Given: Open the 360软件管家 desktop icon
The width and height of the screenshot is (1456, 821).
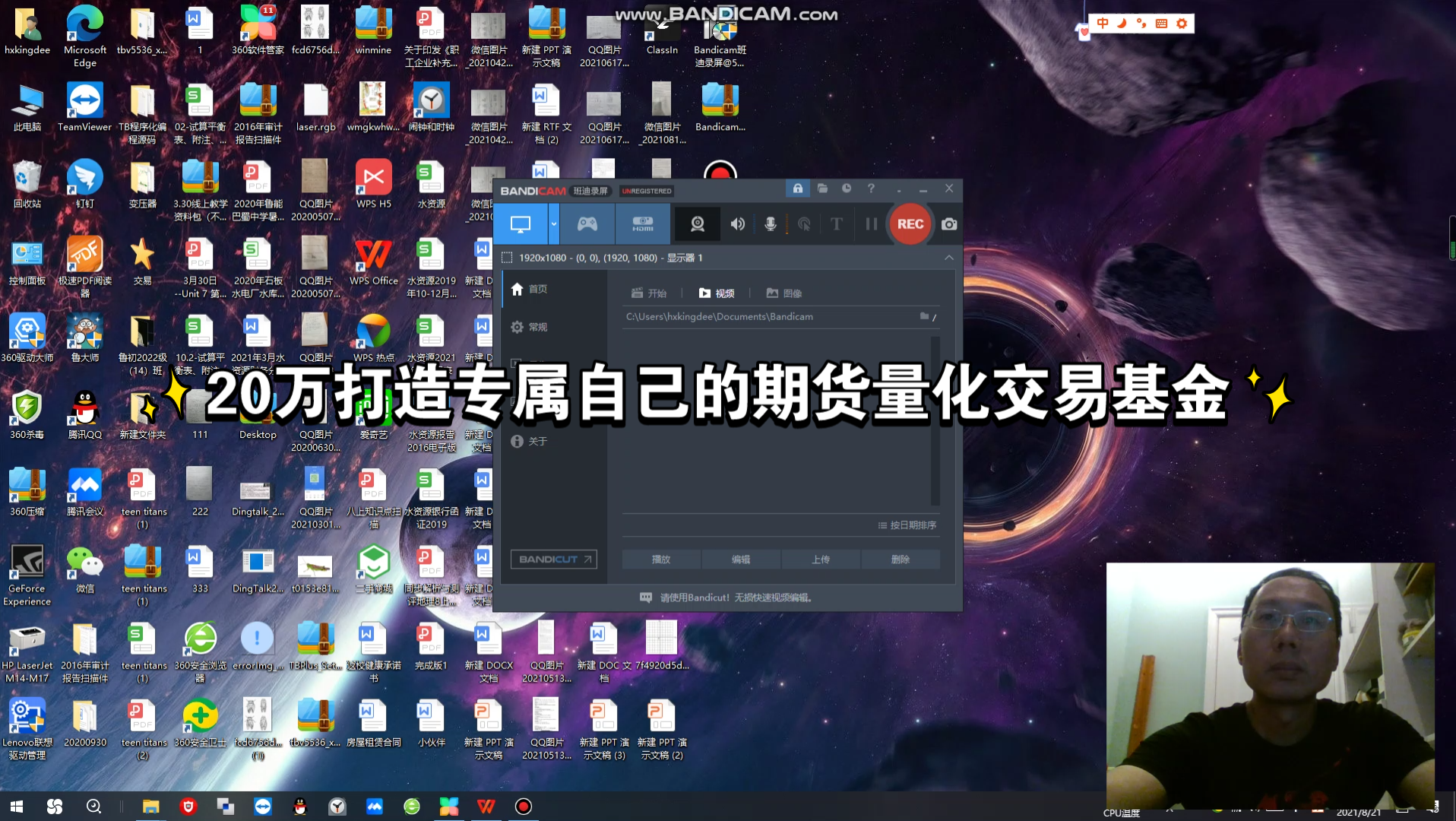Looking at the screenshot, I should tap(258, 30).
